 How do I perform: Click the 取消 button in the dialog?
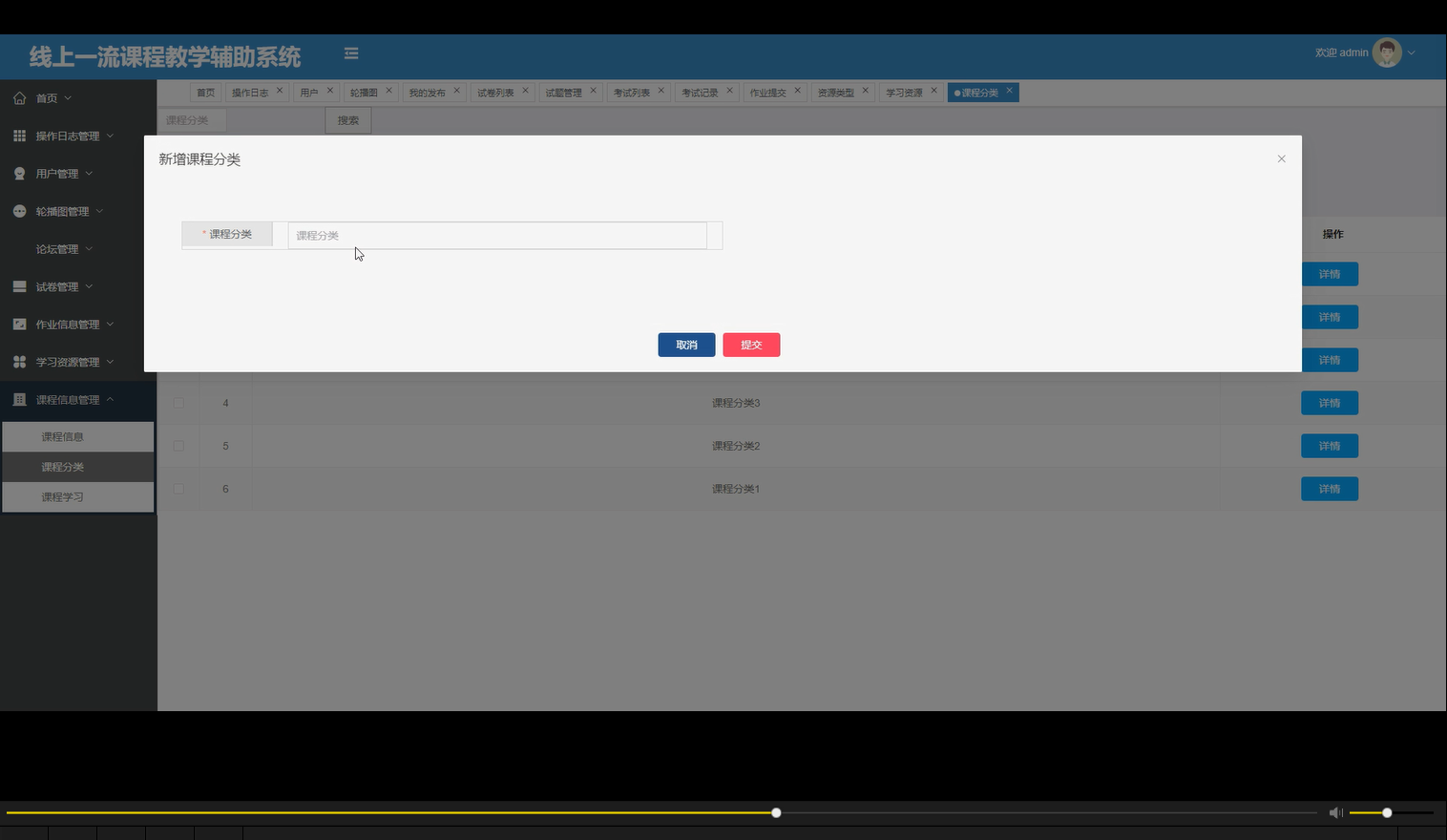[686, 345]
